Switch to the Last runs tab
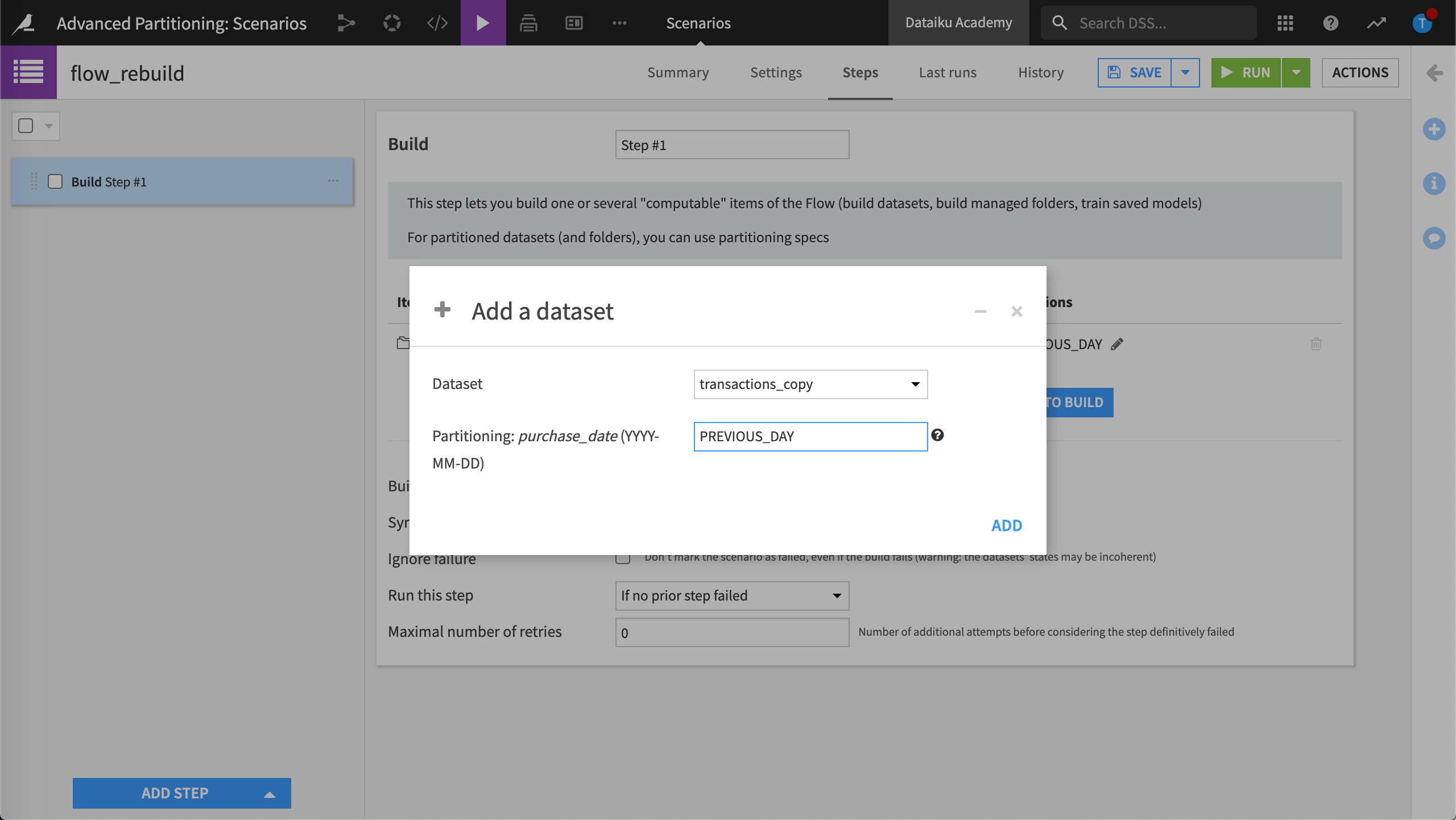Viewport: 1456px width, 820px height. coord(948,72)
